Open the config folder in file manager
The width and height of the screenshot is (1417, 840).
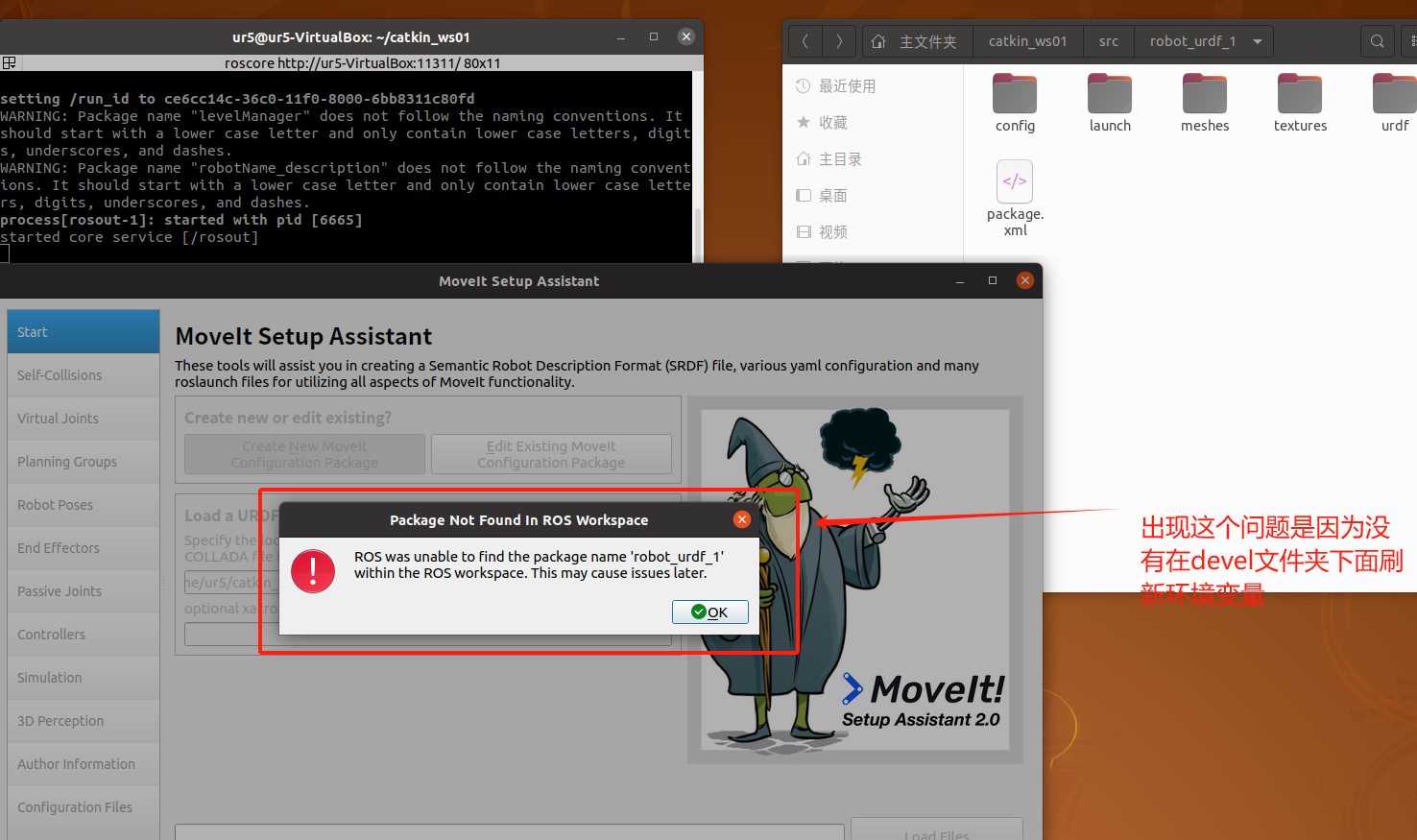1015,103
